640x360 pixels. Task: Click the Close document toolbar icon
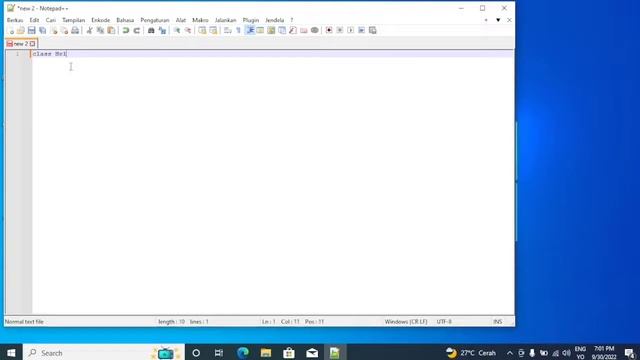point(54,31)
